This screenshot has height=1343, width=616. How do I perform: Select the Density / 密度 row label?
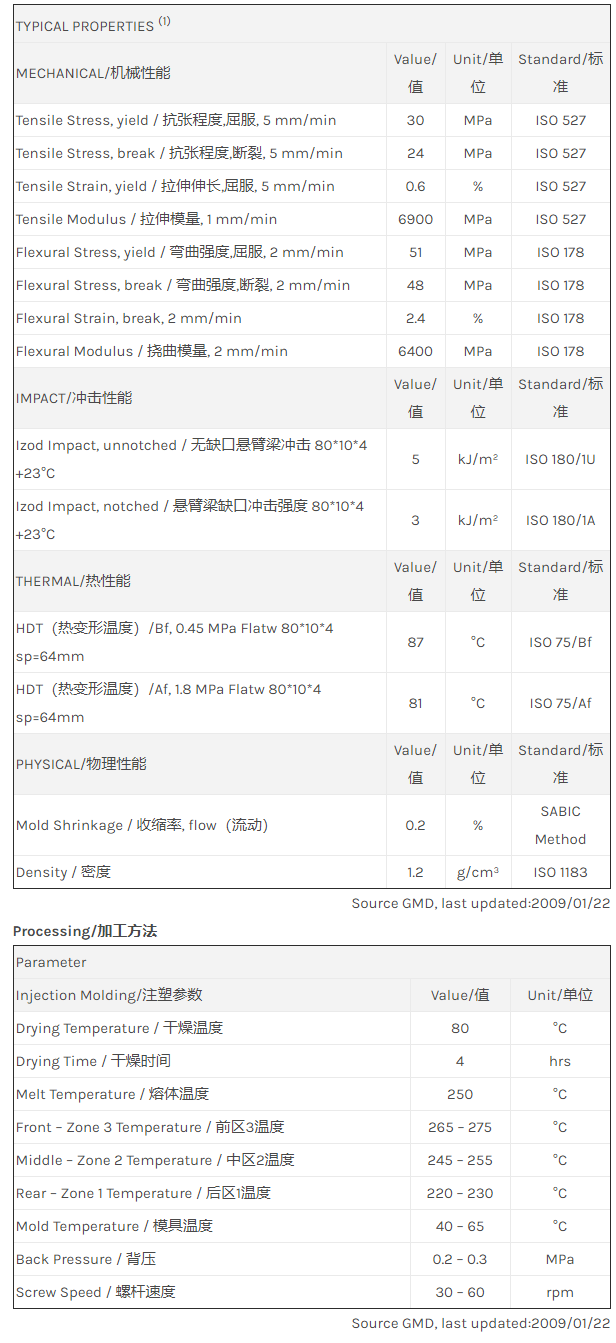[63, 872]
